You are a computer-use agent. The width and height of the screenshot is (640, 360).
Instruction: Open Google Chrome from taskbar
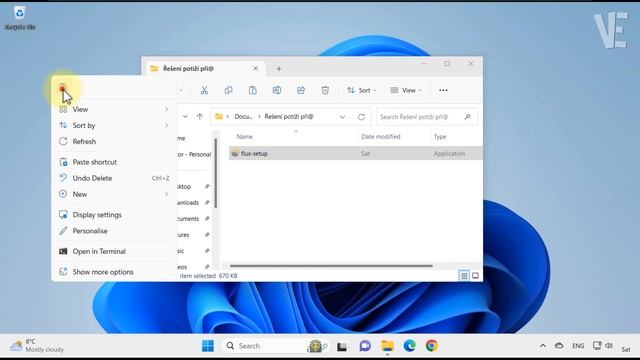(x=432, y=346)
